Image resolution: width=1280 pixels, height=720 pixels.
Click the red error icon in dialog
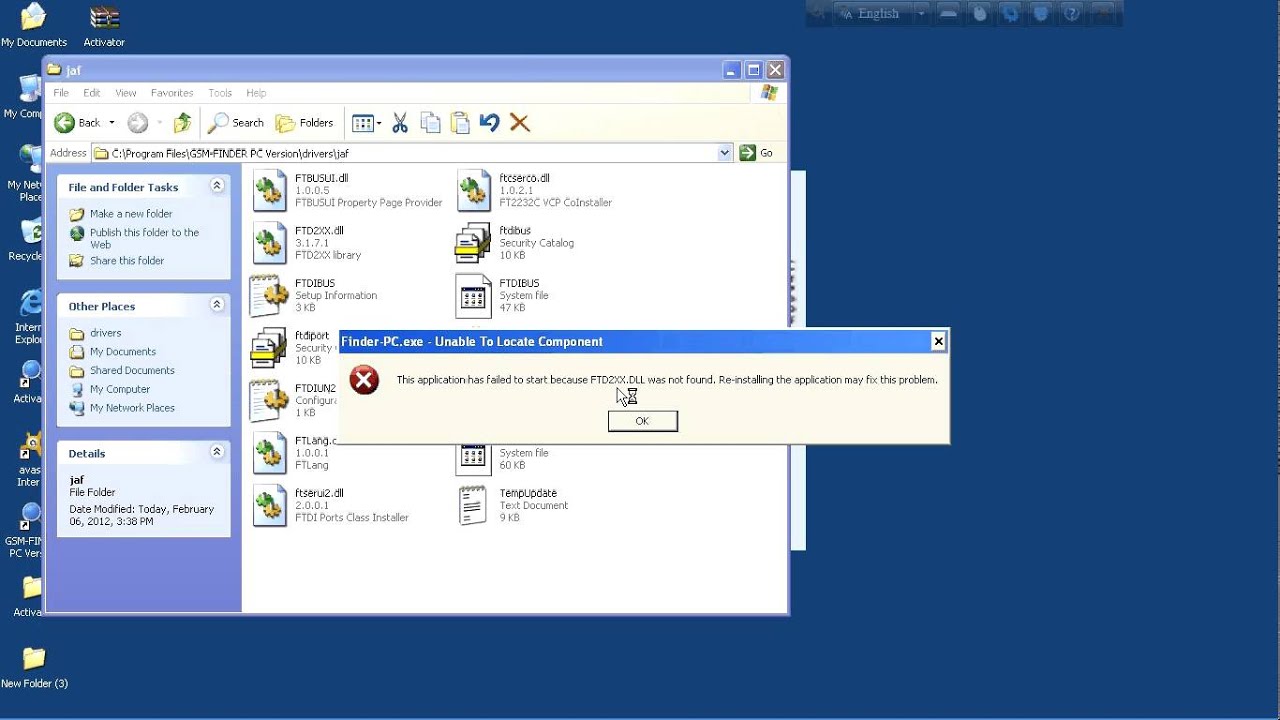point(364,380)
